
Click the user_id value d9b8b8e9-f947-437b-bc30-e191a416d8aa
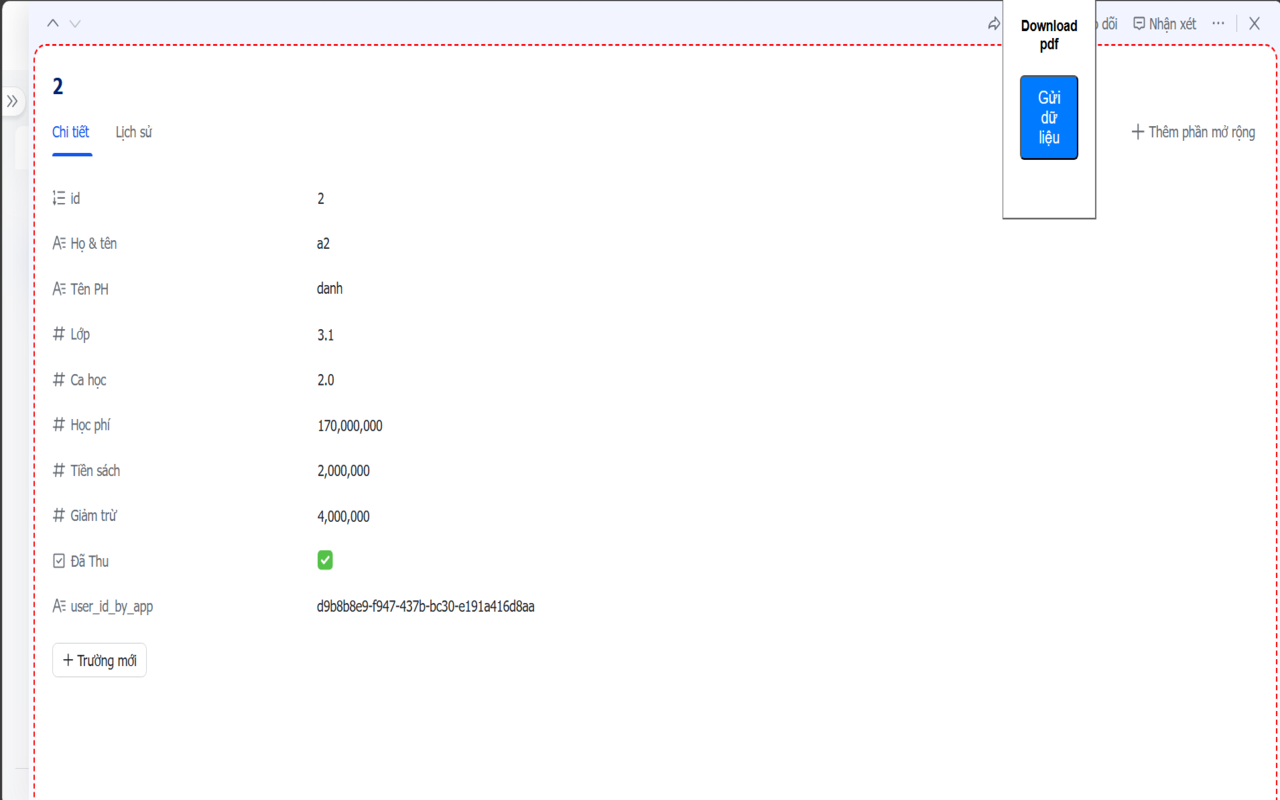425,606
